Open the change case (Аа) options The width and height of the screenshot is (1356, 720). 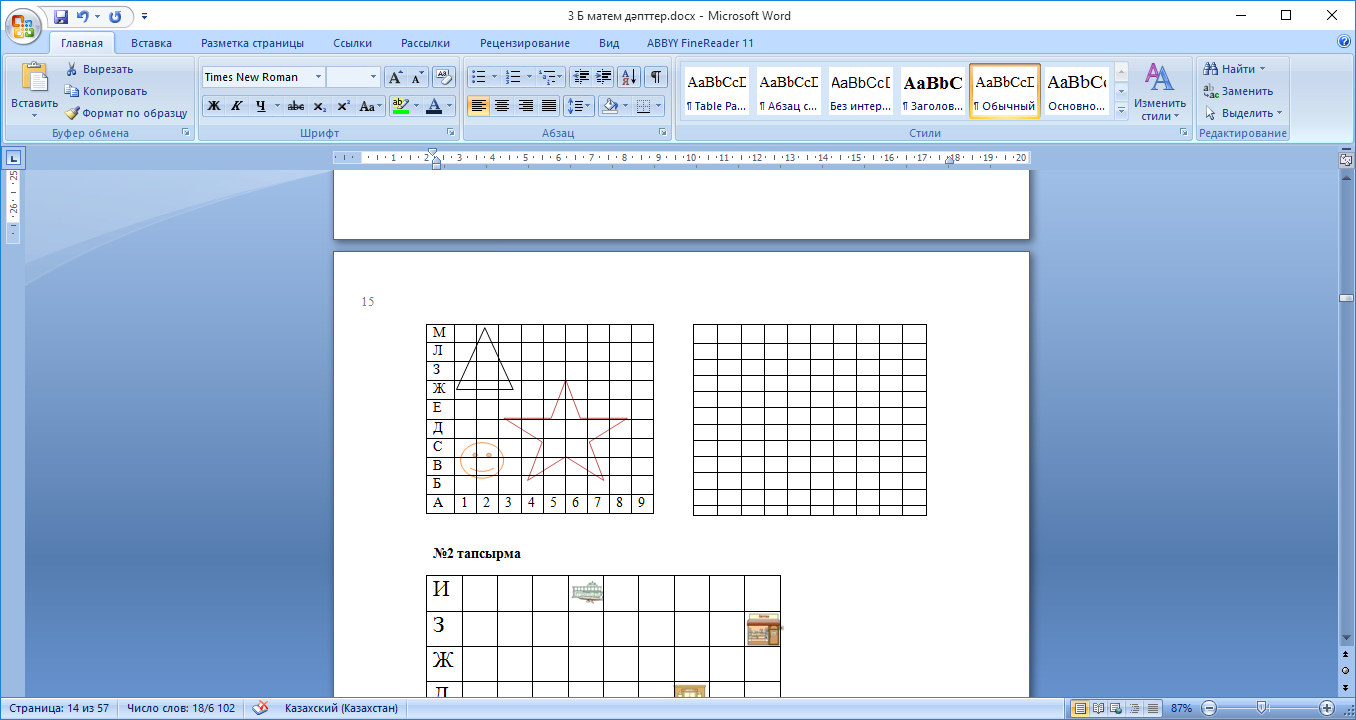(x=369, y=106)
